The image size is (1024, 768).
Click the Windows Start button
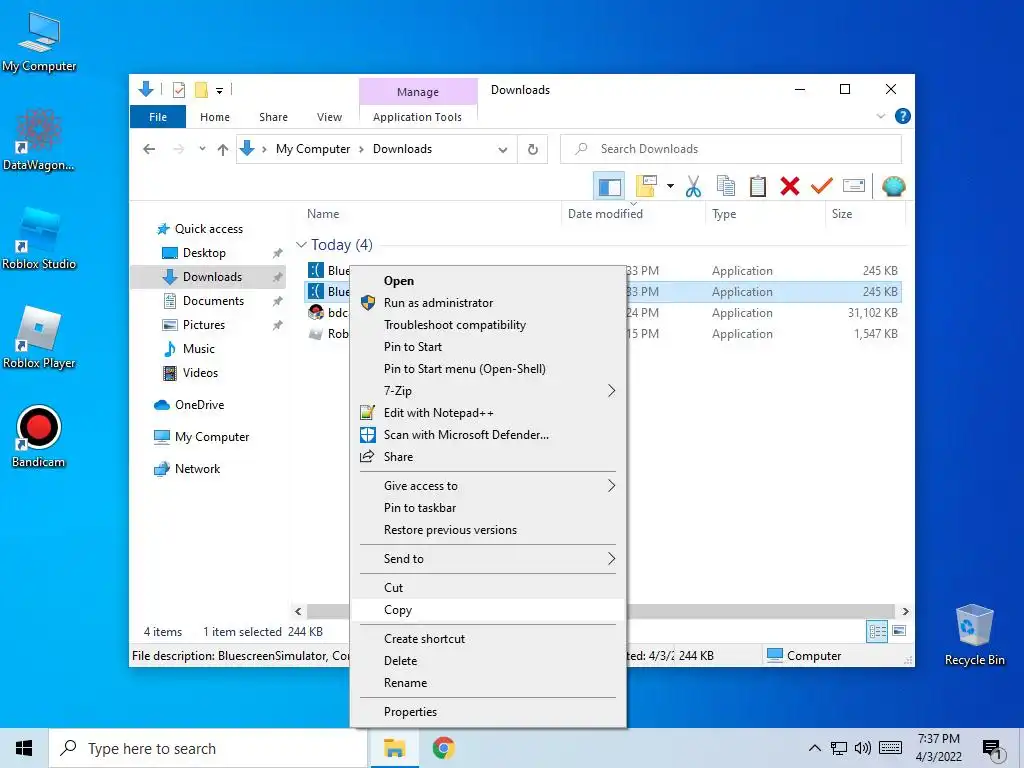24,748
